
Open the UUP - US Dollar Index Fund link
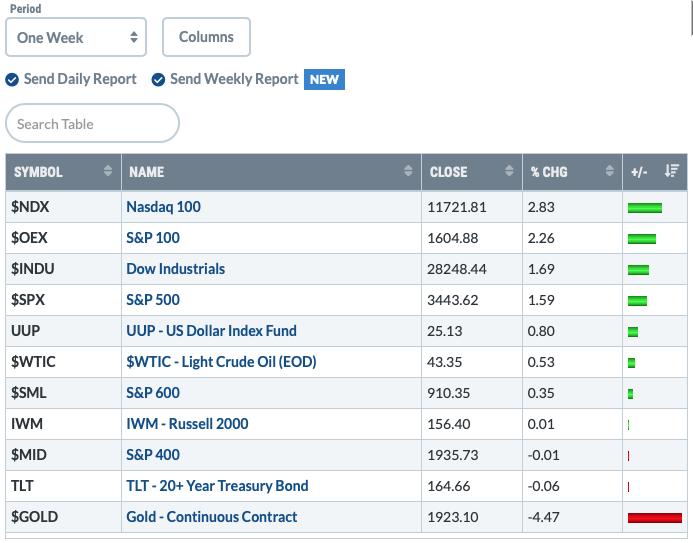(x=211, y=330)
